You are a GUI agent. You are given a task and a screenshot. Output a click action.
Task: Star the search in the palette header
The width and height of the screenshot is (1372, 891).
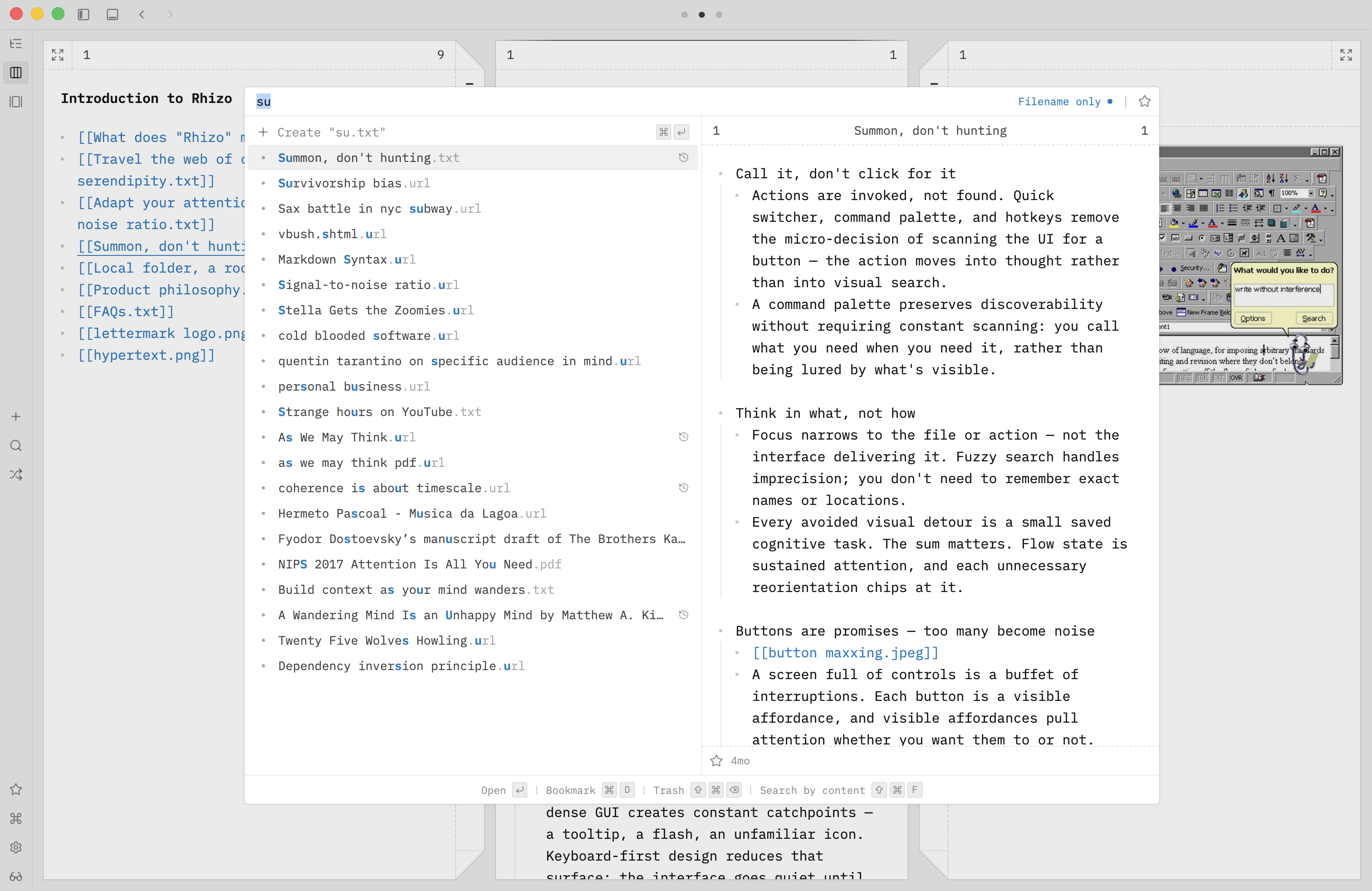[1145, 102]
